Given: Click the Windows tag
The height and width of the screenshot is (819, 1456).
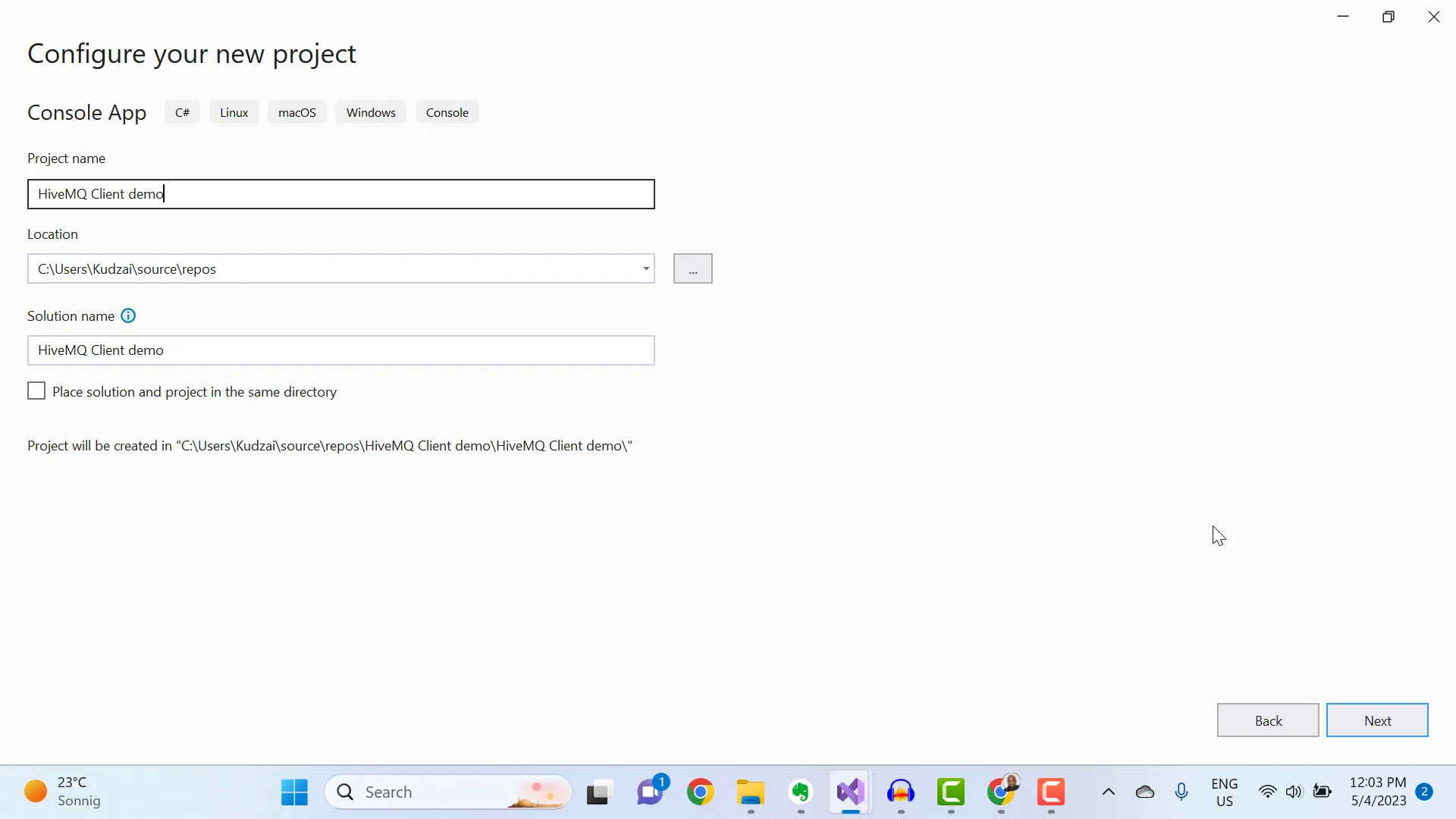Looking at the screenshot, I should (371, 112).
